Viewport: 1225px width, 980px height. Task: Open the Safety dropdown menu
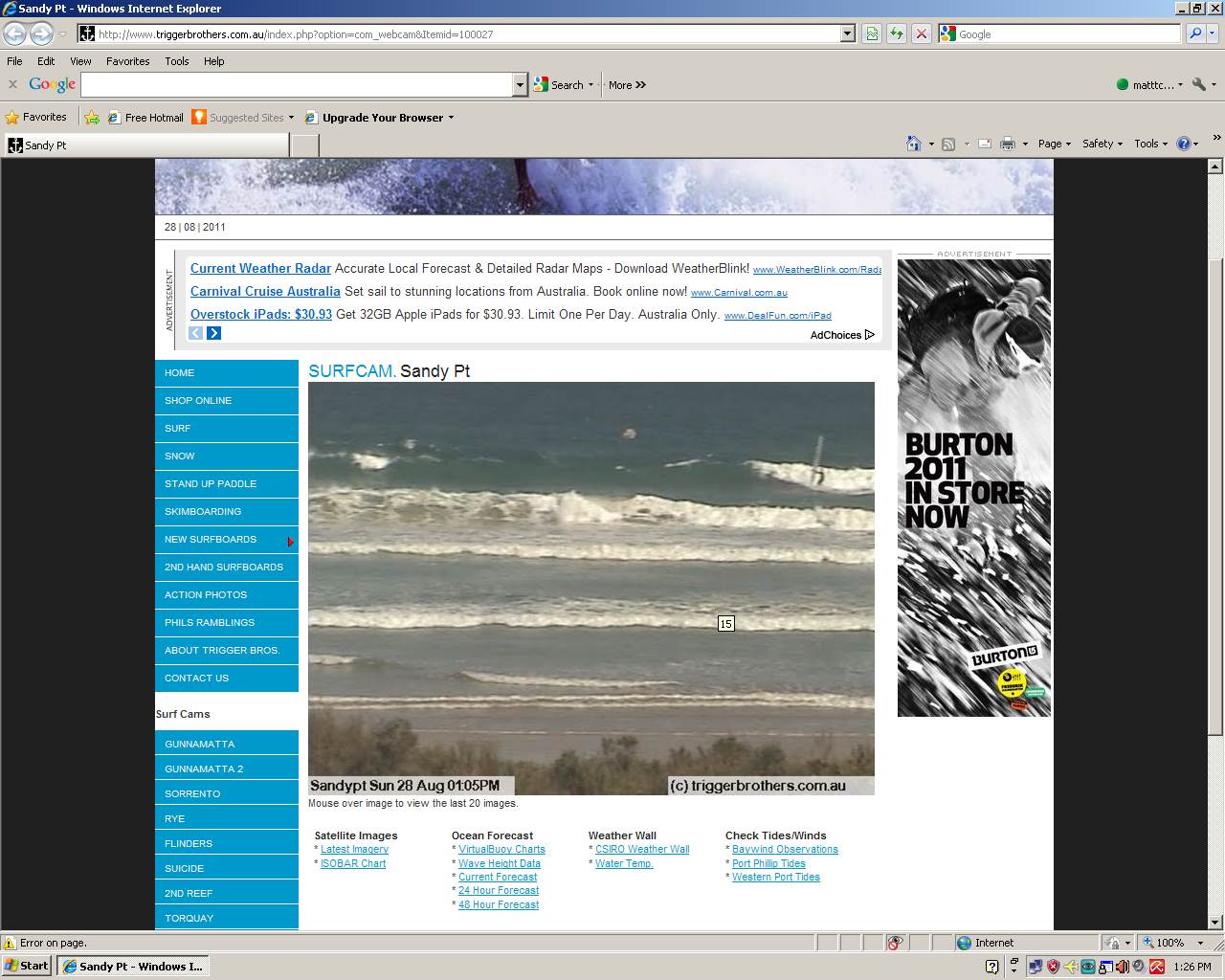(1102, 144)
